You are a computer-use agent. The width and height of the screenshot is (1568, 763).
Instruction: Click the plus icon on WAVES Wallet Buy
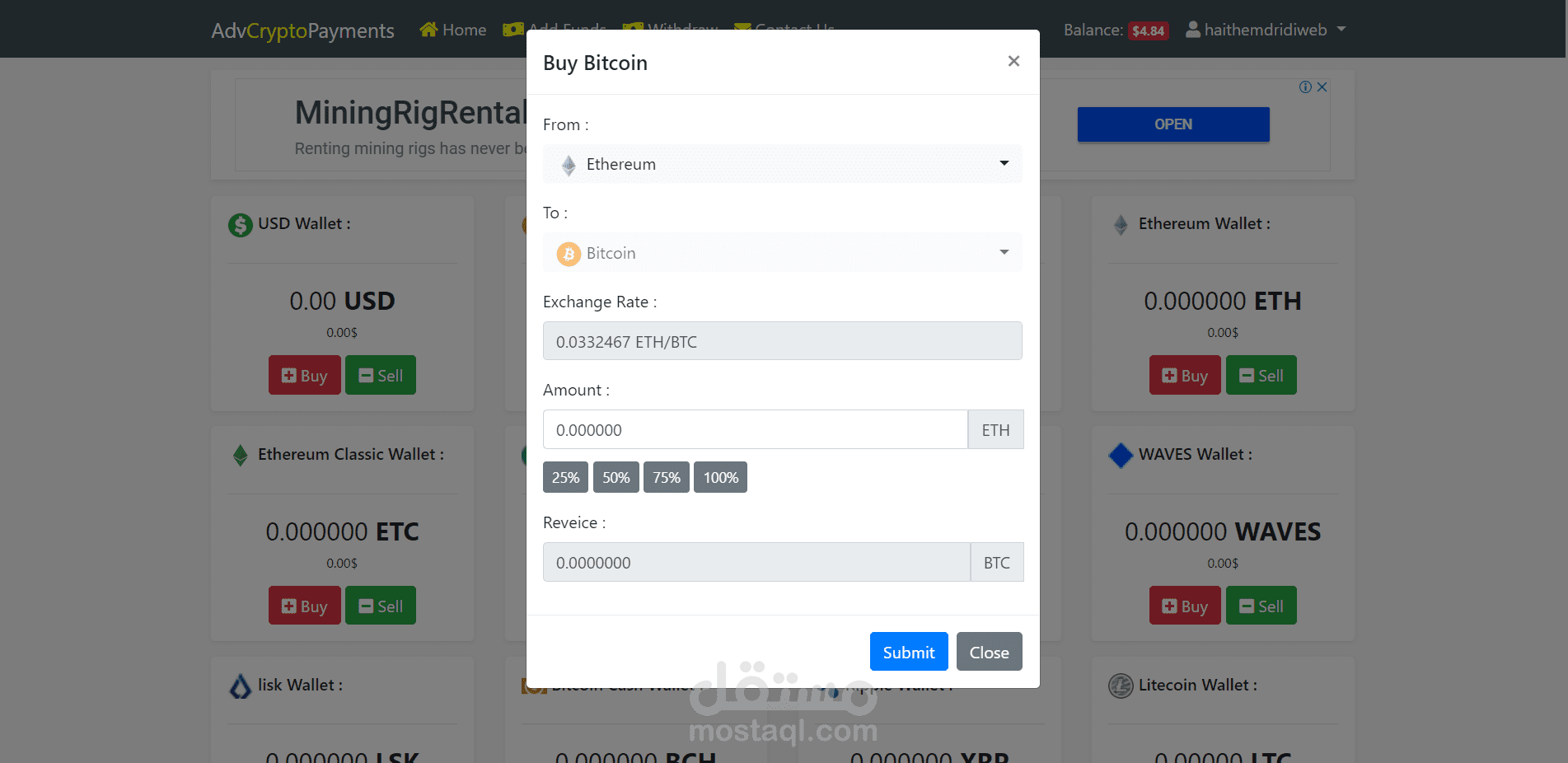(1169, 606)
